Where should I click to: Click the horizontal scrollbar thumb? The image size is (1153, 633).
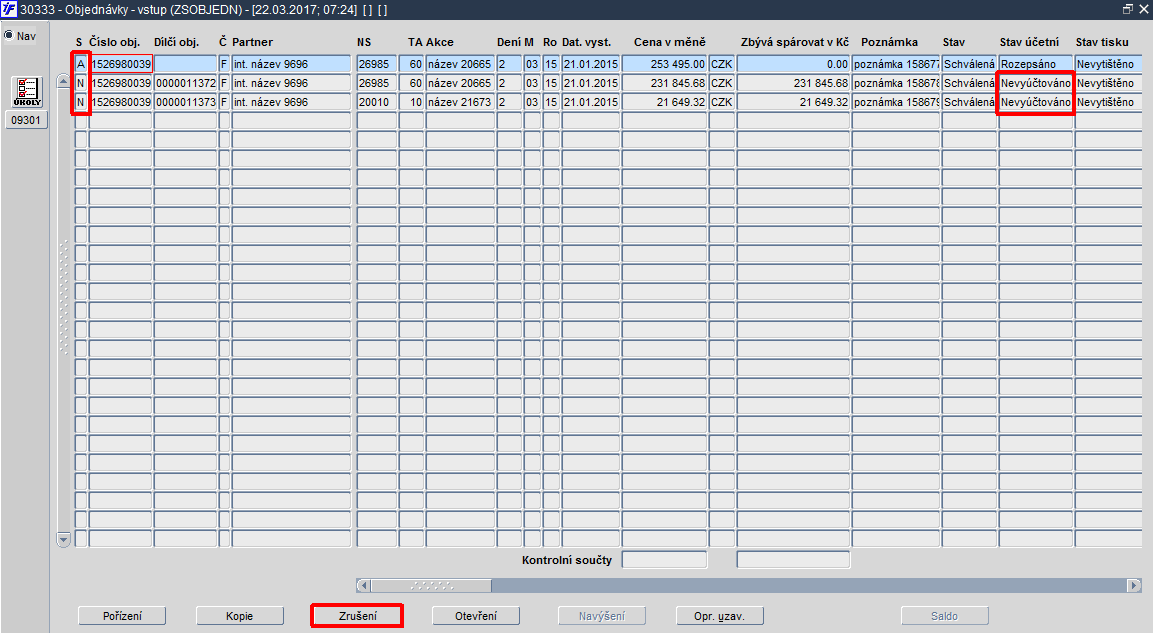point(432,586)
